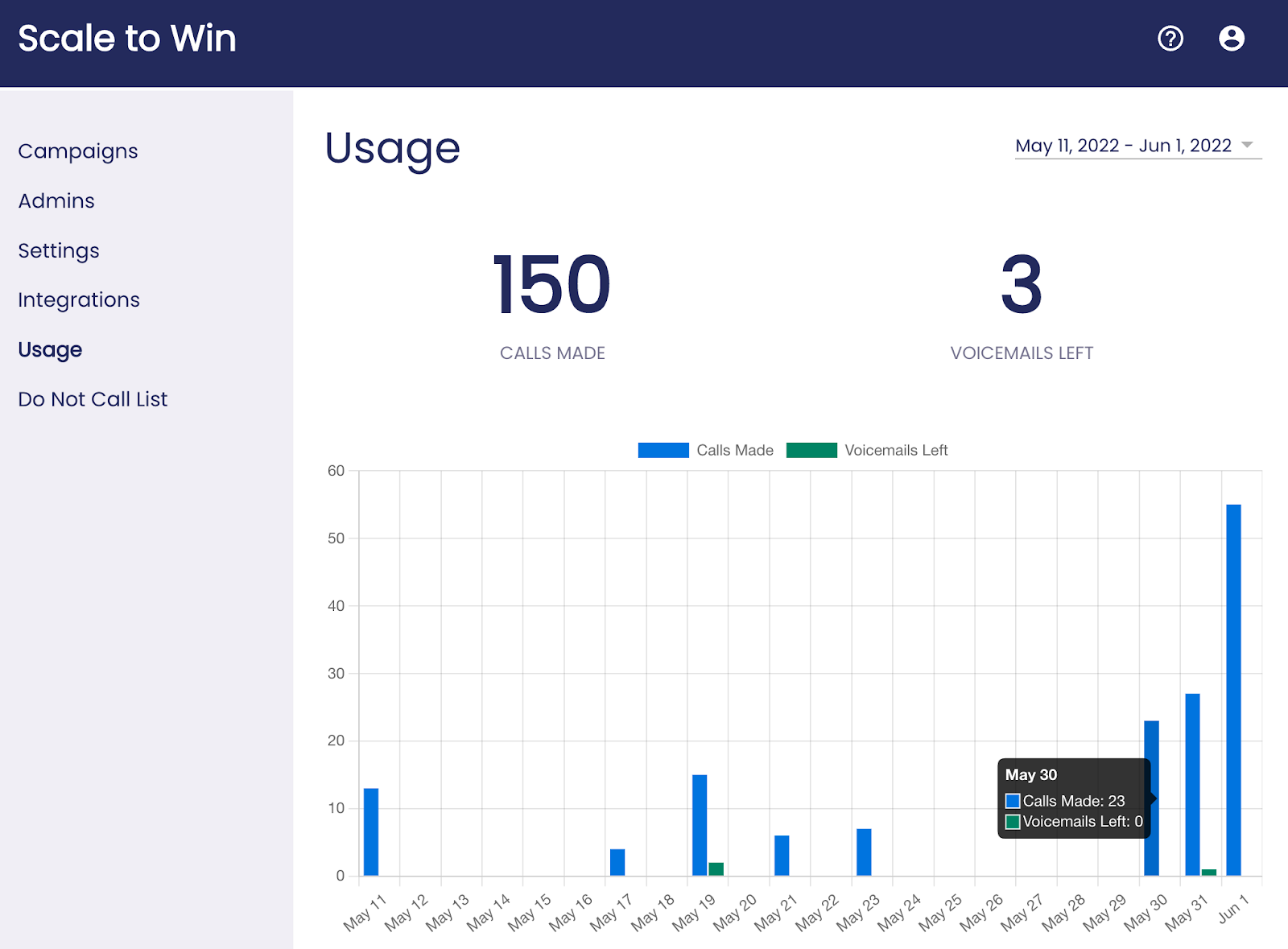The height and width of the screenshot is (949, 1288).
Task: Click the VOICEMAILS LEFT caption
Action: click(1022, 353)
